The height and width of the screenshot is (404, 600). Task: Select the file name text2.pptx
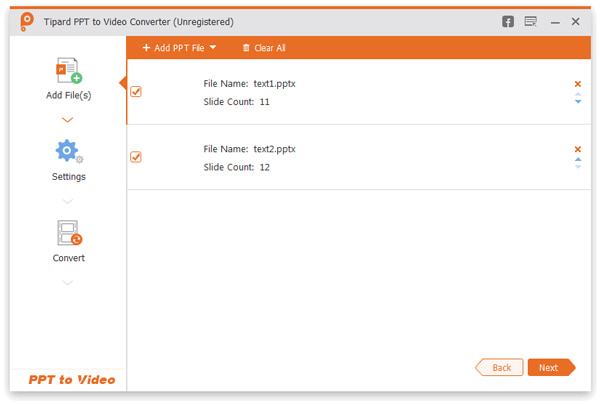coord(274,149)
